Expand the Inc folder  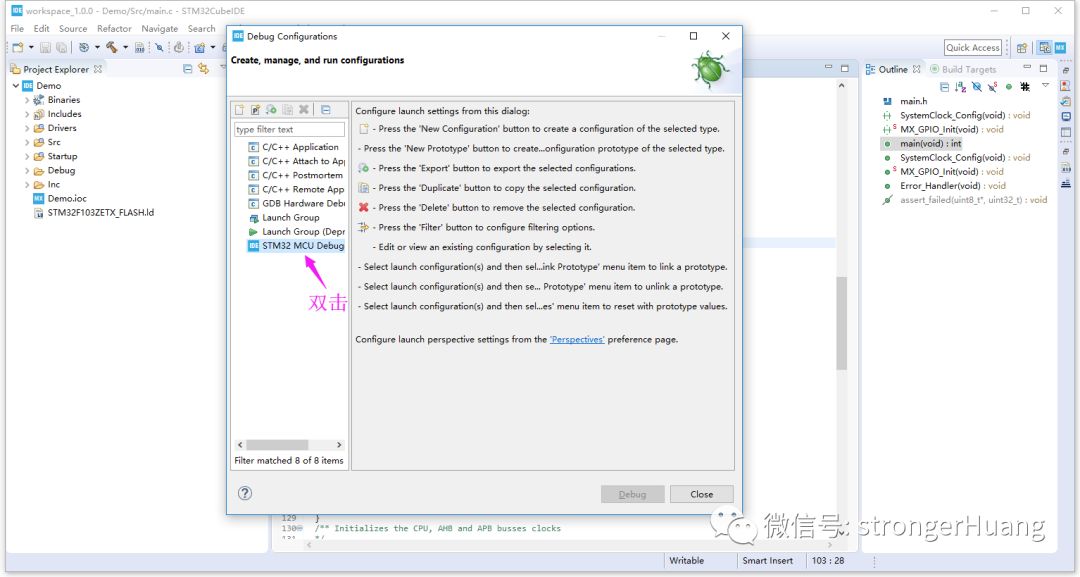[27, 185]
